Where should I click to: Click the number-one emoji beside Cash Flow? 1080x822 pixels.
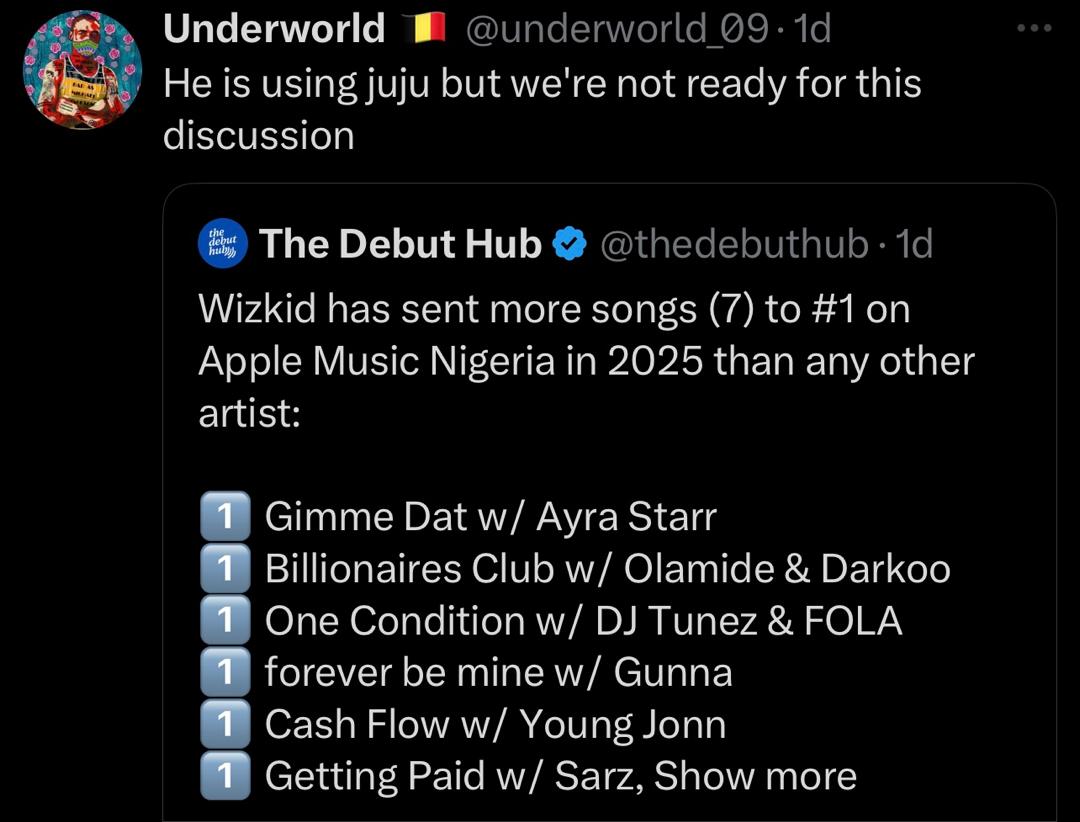pyautogui.click(x=224, y=725)
